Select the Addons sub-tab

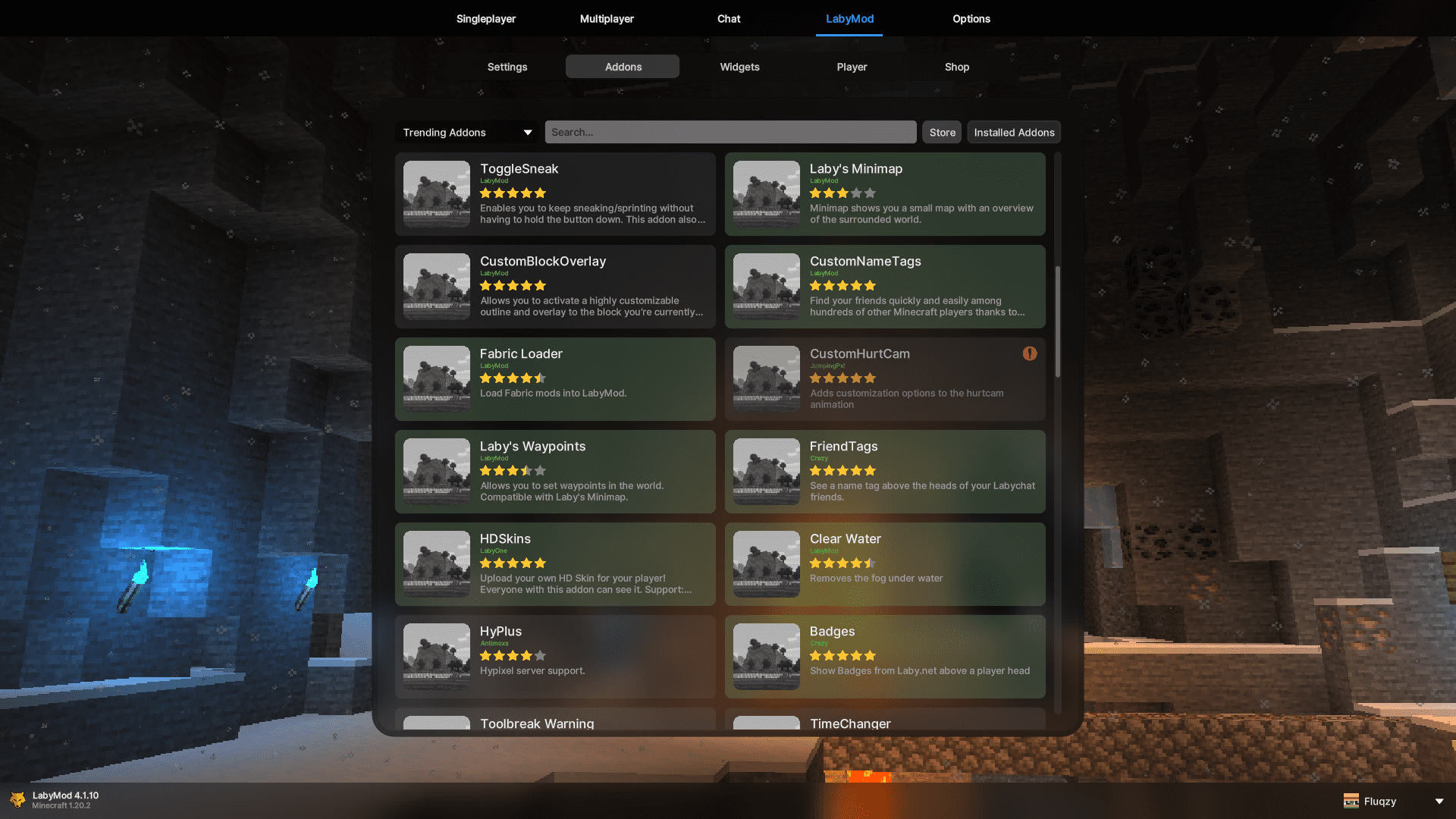pos(623,67)
